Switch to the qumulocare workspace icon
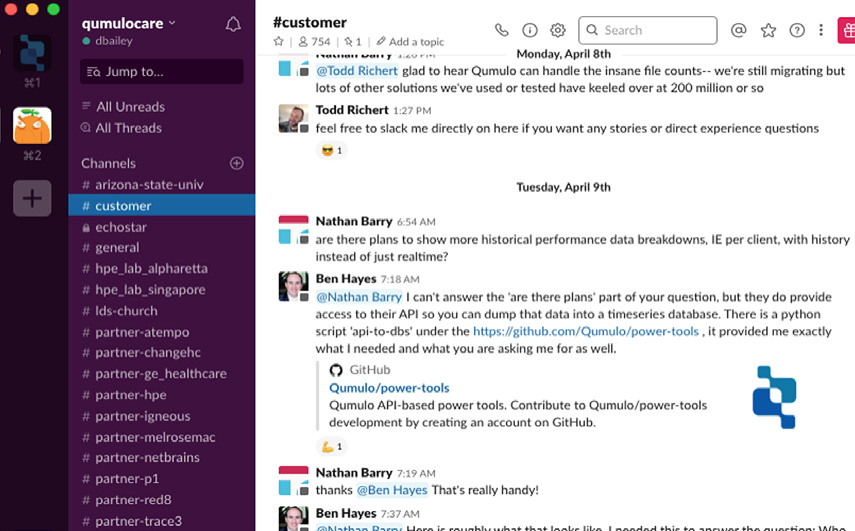The height and width of the screenshot is (531, 855). click(32, 53)
